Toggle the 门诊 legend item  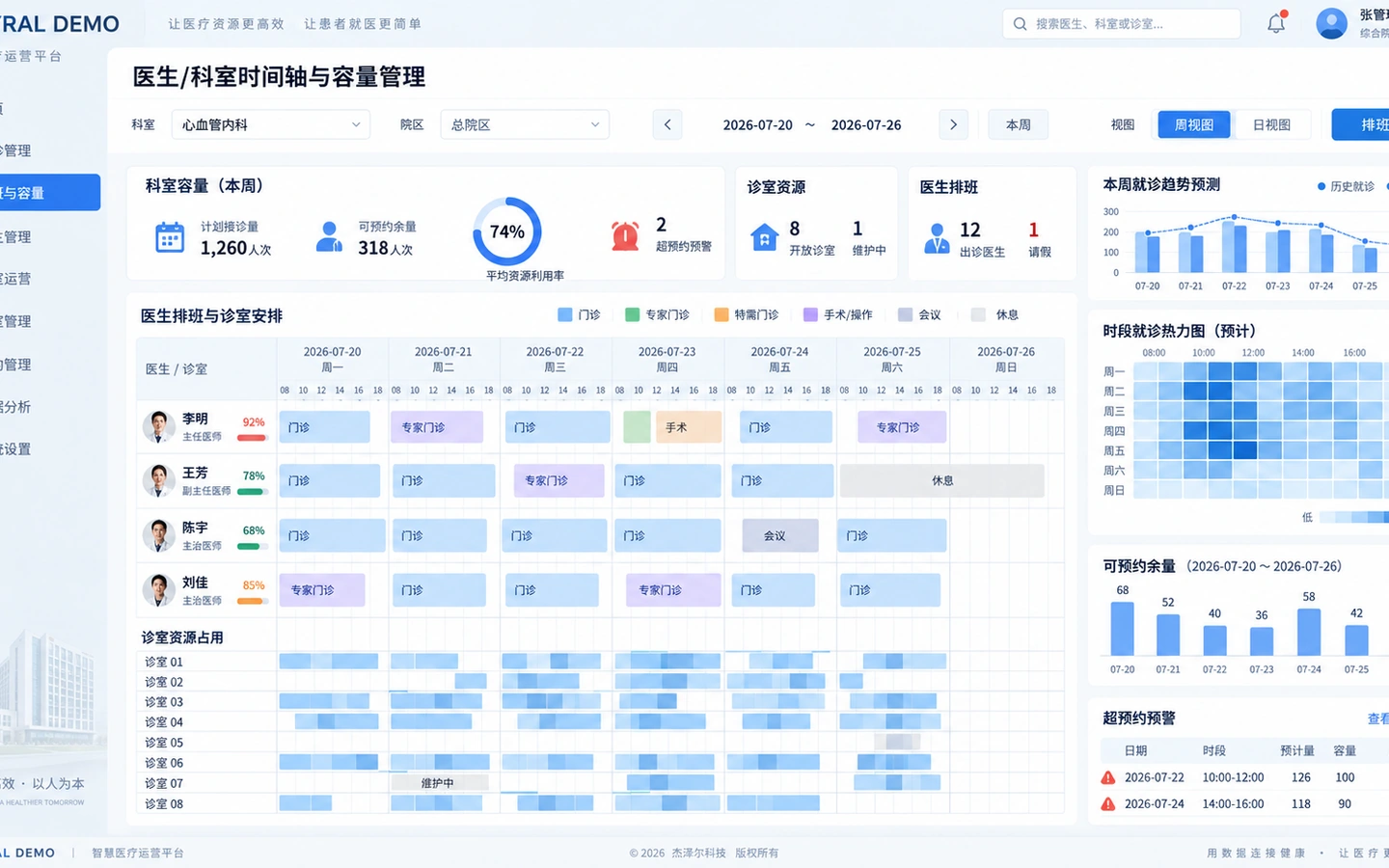[x=579, y=314]
